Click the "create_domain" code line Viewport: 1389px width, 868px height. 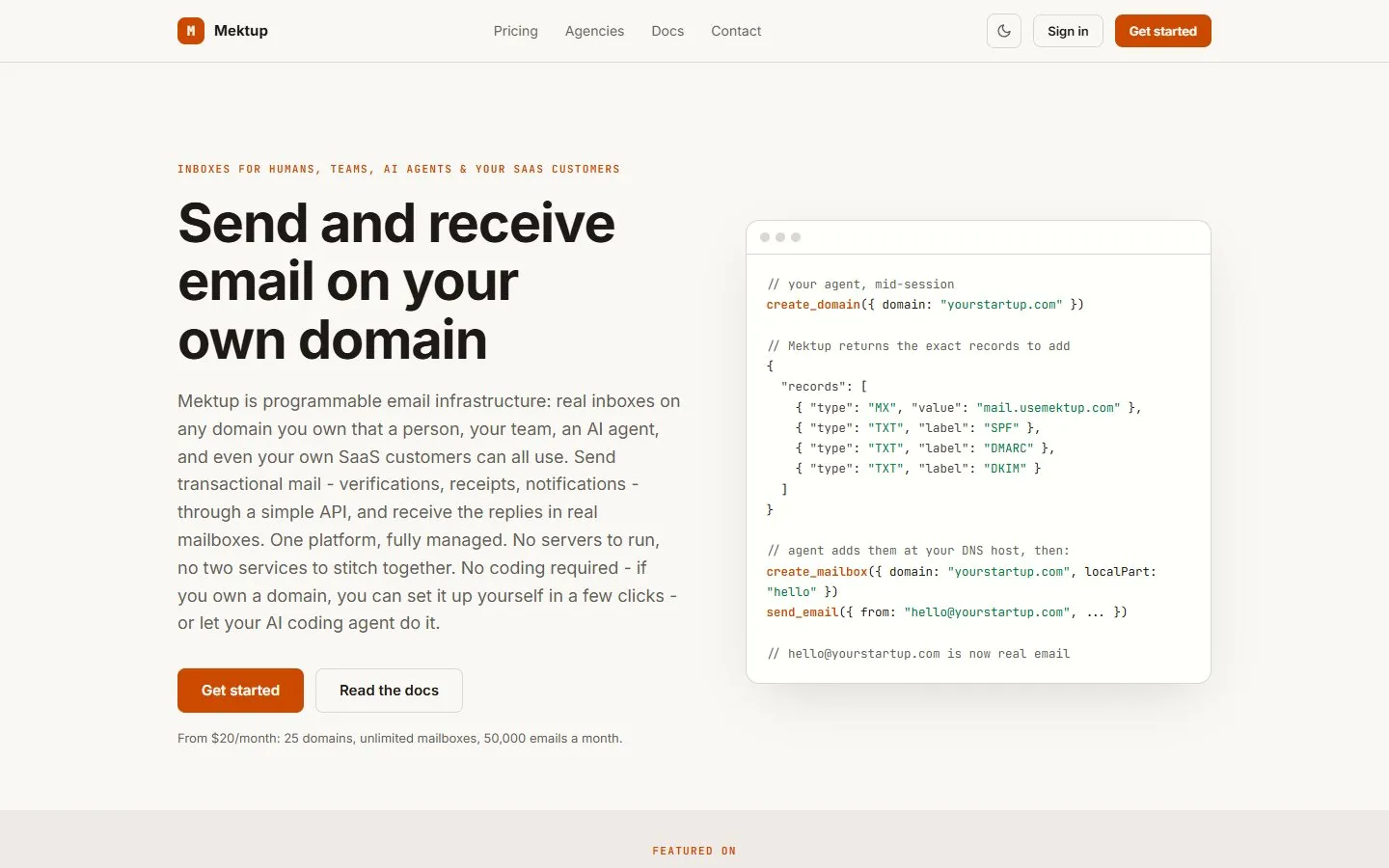925,305
